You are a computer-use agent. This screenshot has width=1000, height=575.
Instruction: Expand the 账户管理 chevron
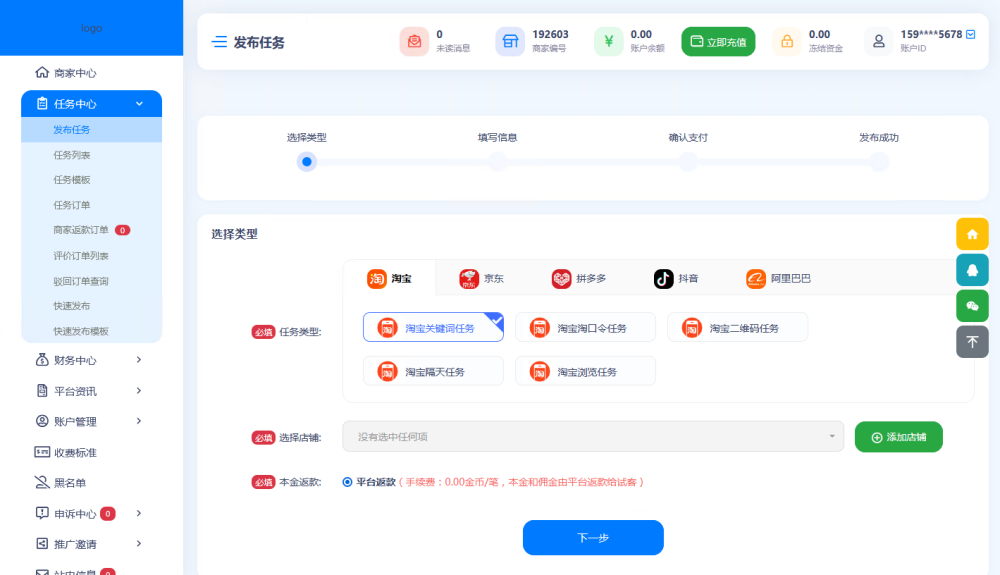(139, 421)
